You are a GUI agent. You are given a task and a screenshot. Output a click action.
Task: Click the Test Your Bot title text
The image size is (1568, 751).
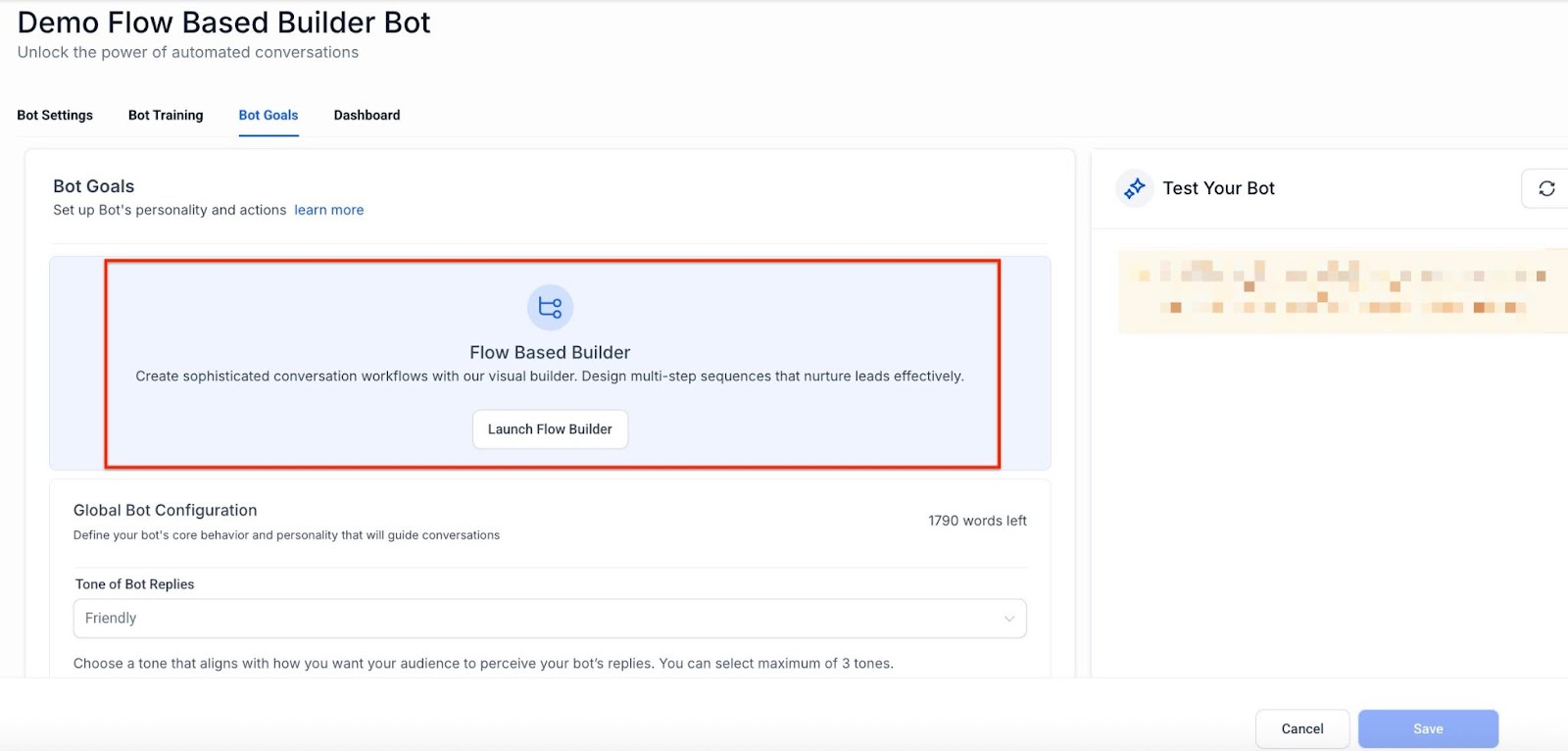point(1218,188)
